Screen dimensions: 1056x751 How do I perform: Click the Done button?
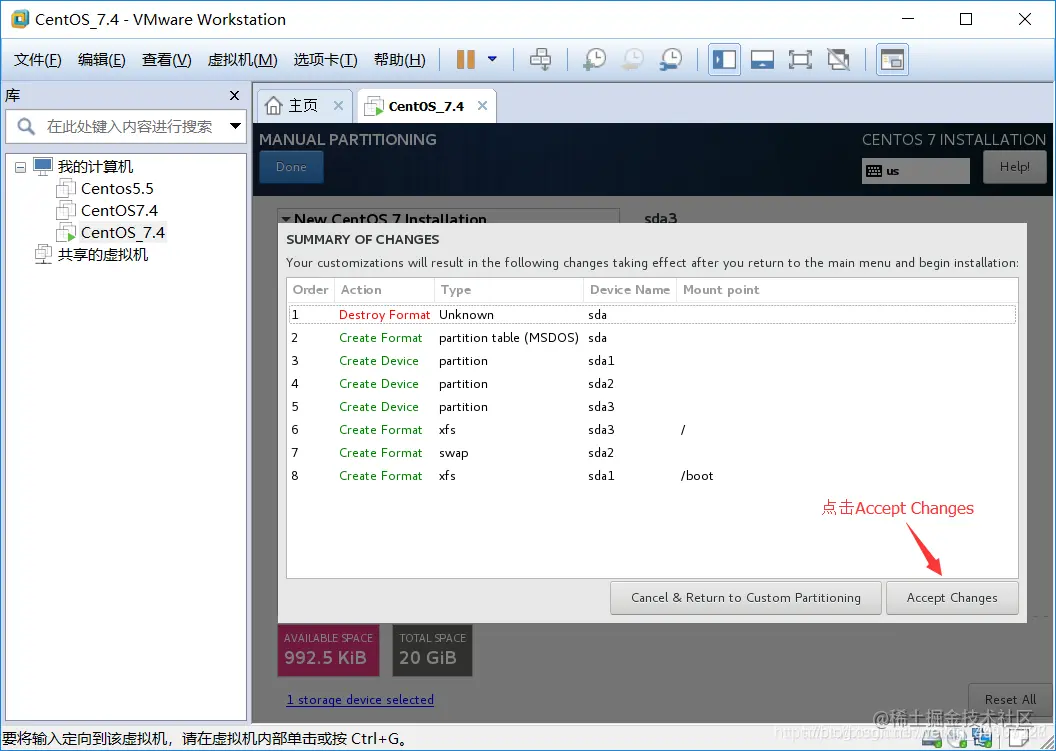click(291, 166)
